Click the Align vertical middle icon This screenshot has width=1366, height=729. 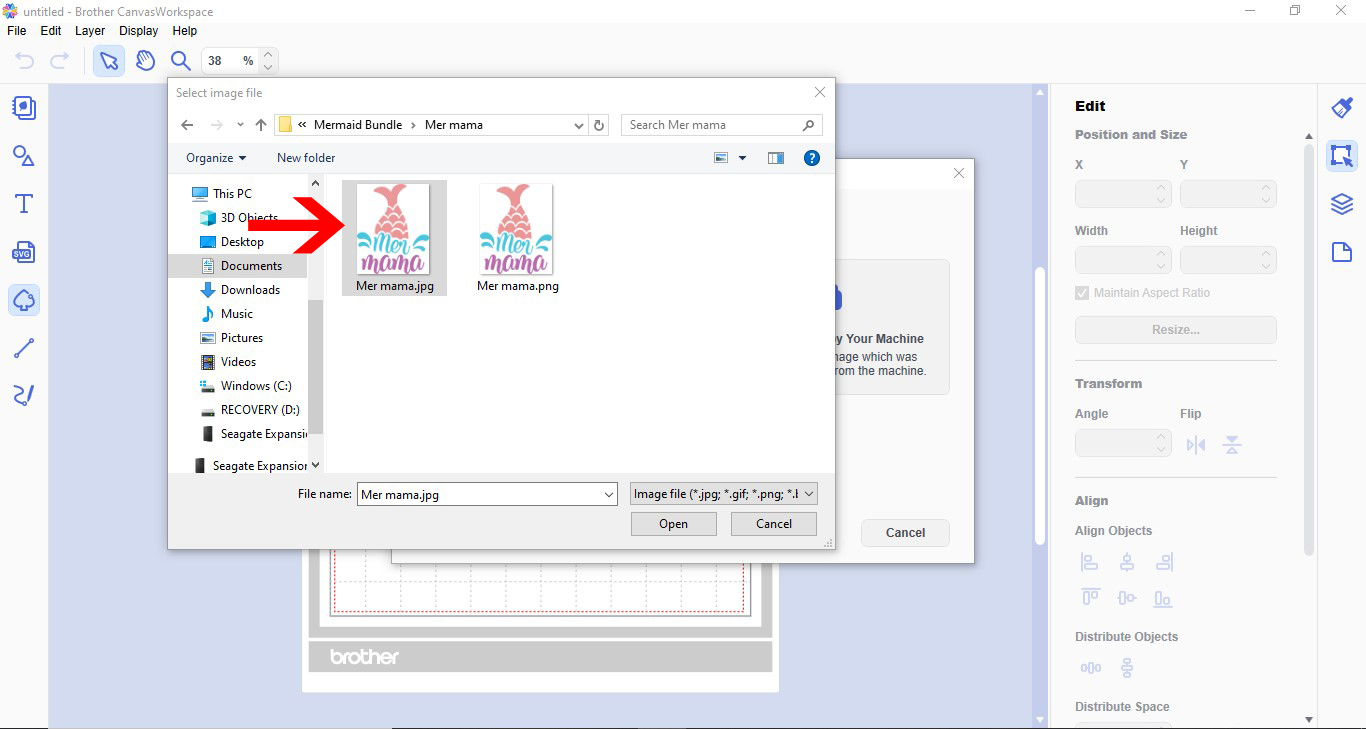(1127, 598)
